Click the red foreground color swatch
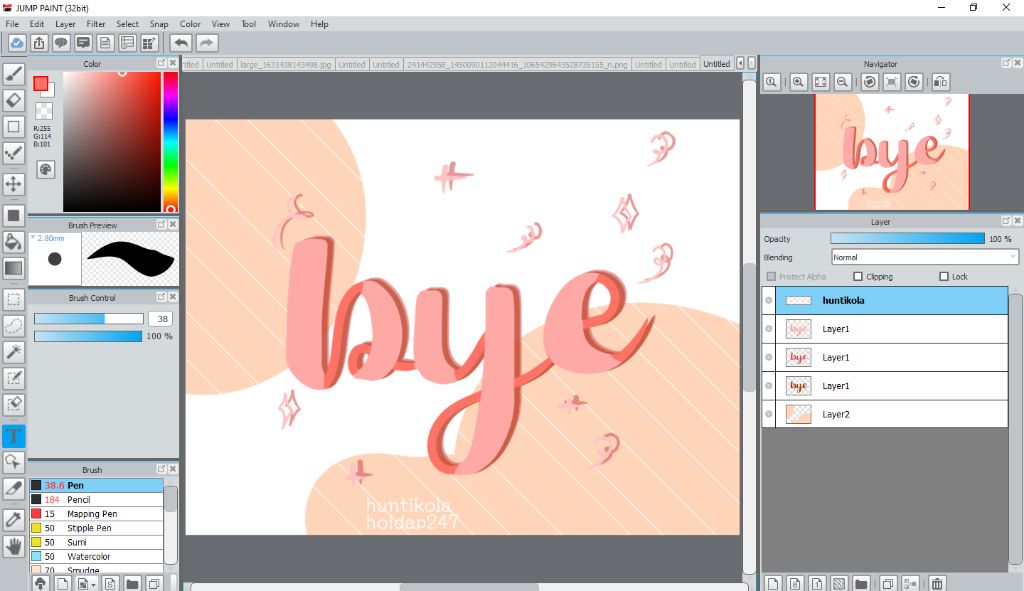 pyautogui.click(x=40, y=84)
